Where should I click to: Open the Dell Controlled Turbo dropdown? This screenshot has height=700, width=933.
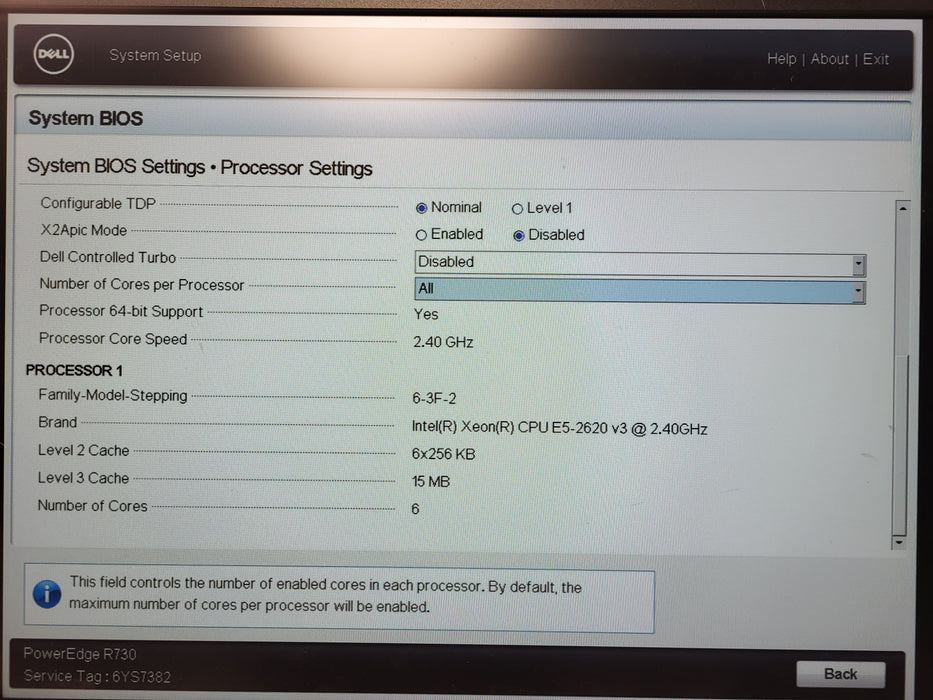click(x=640, y=263)
